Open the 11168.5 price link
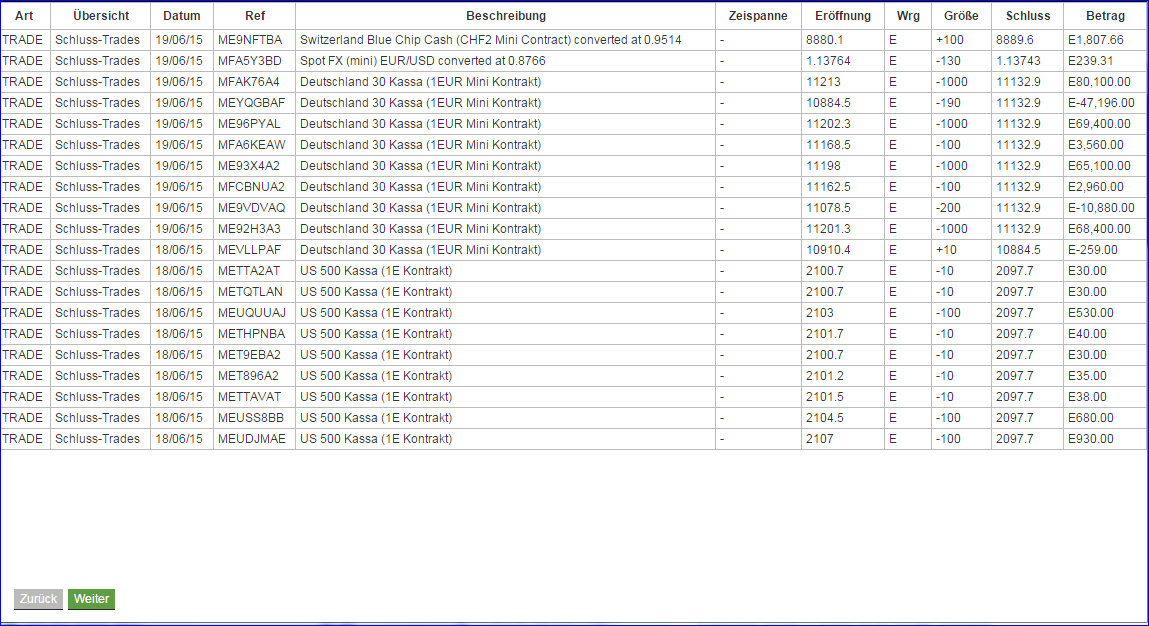 (822, 145)
